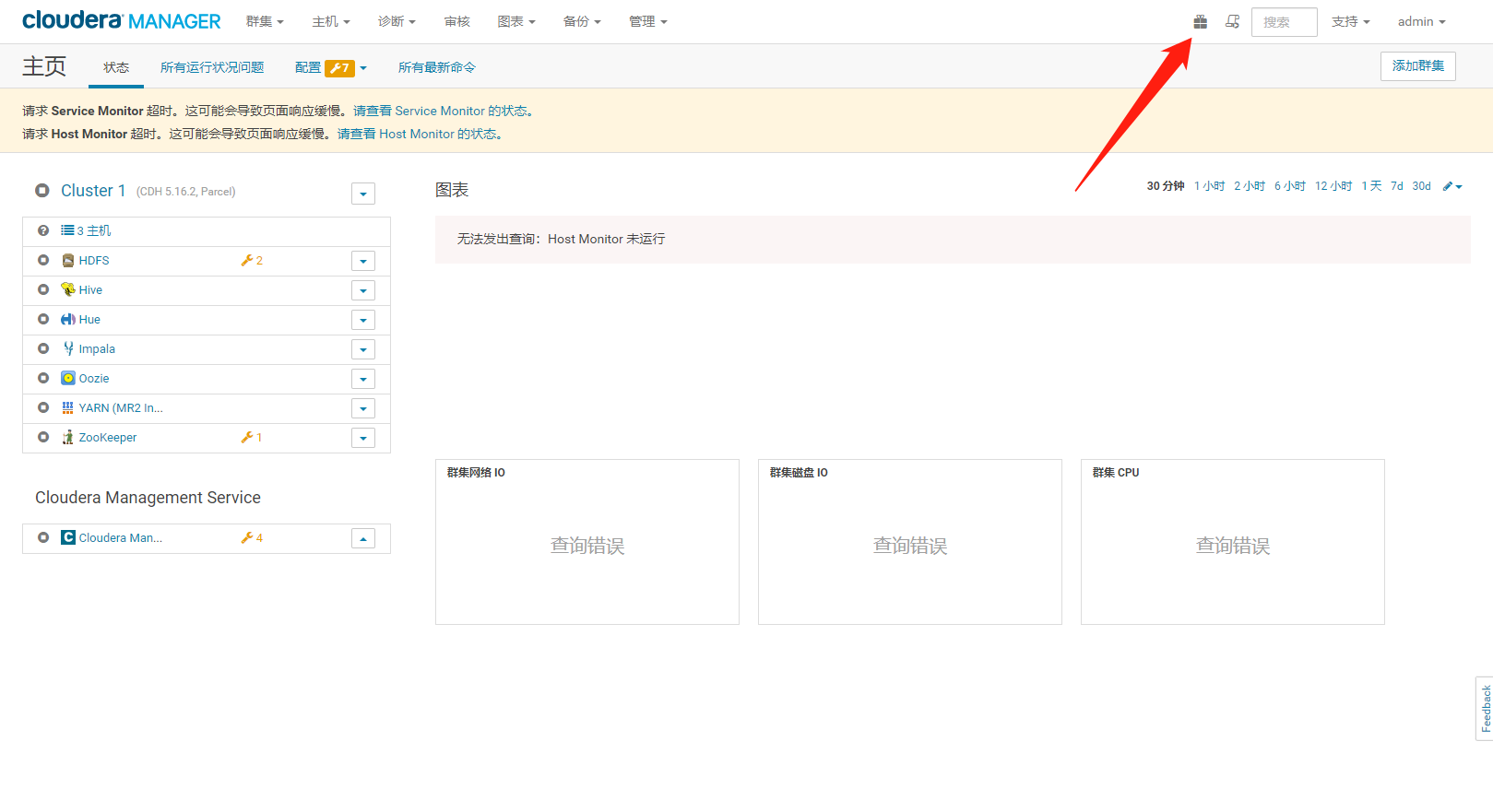Select the 7d time range
1493x812 pixels.
[1397, 186]
